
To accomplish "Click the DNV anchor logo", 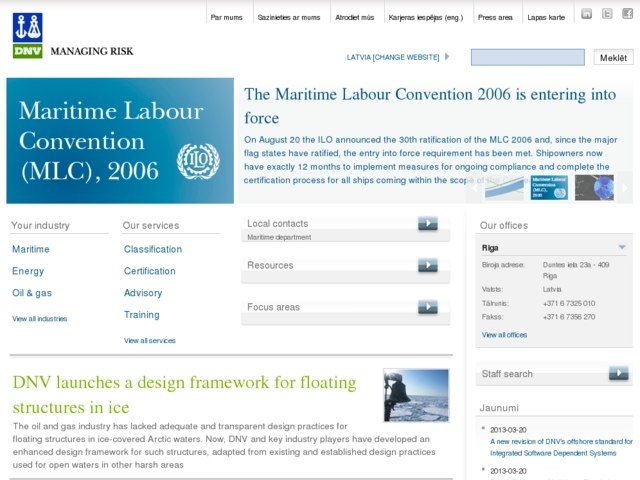I will pos(27,36).
